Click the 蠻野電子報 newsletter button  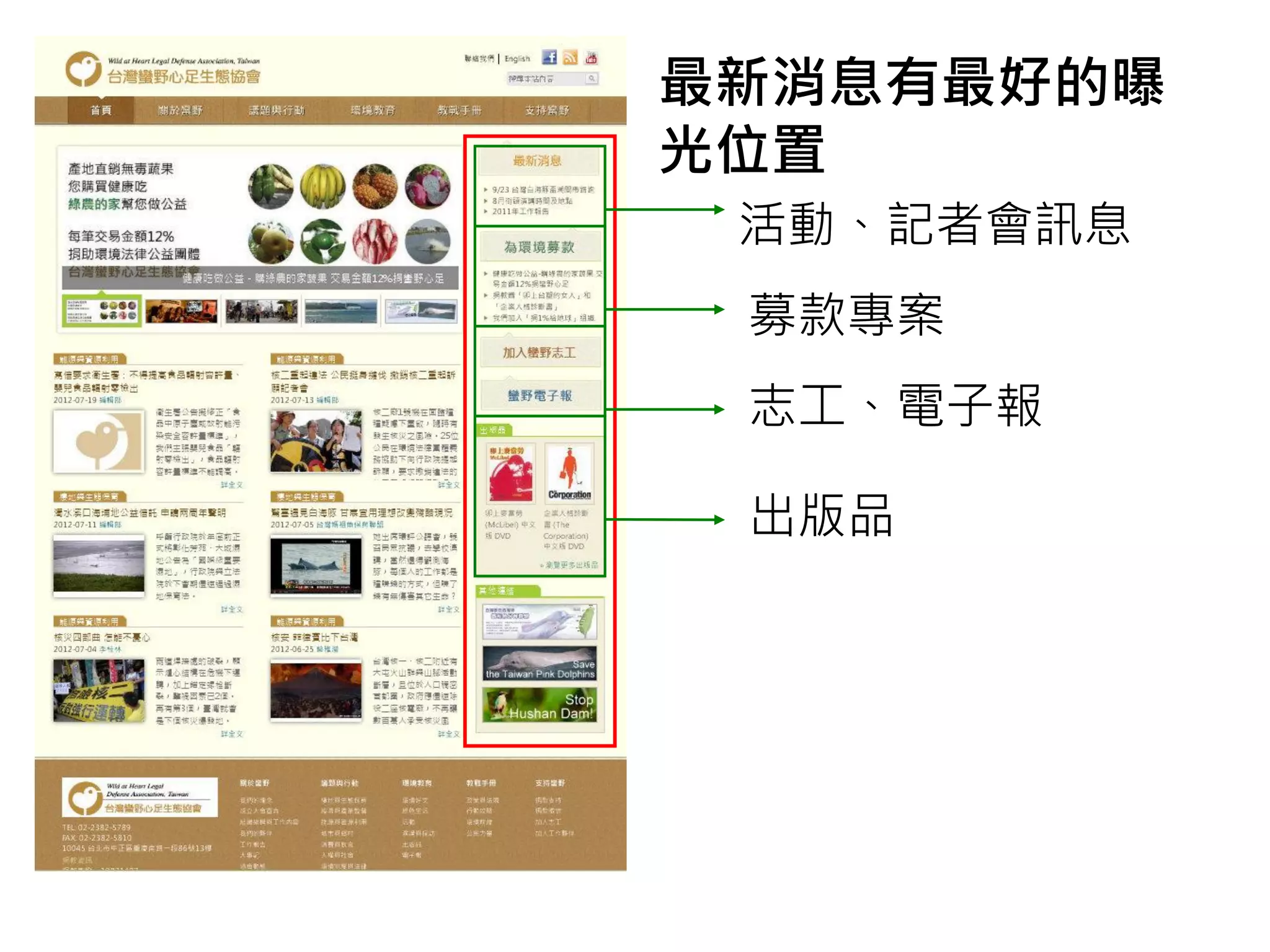[540, 395]
